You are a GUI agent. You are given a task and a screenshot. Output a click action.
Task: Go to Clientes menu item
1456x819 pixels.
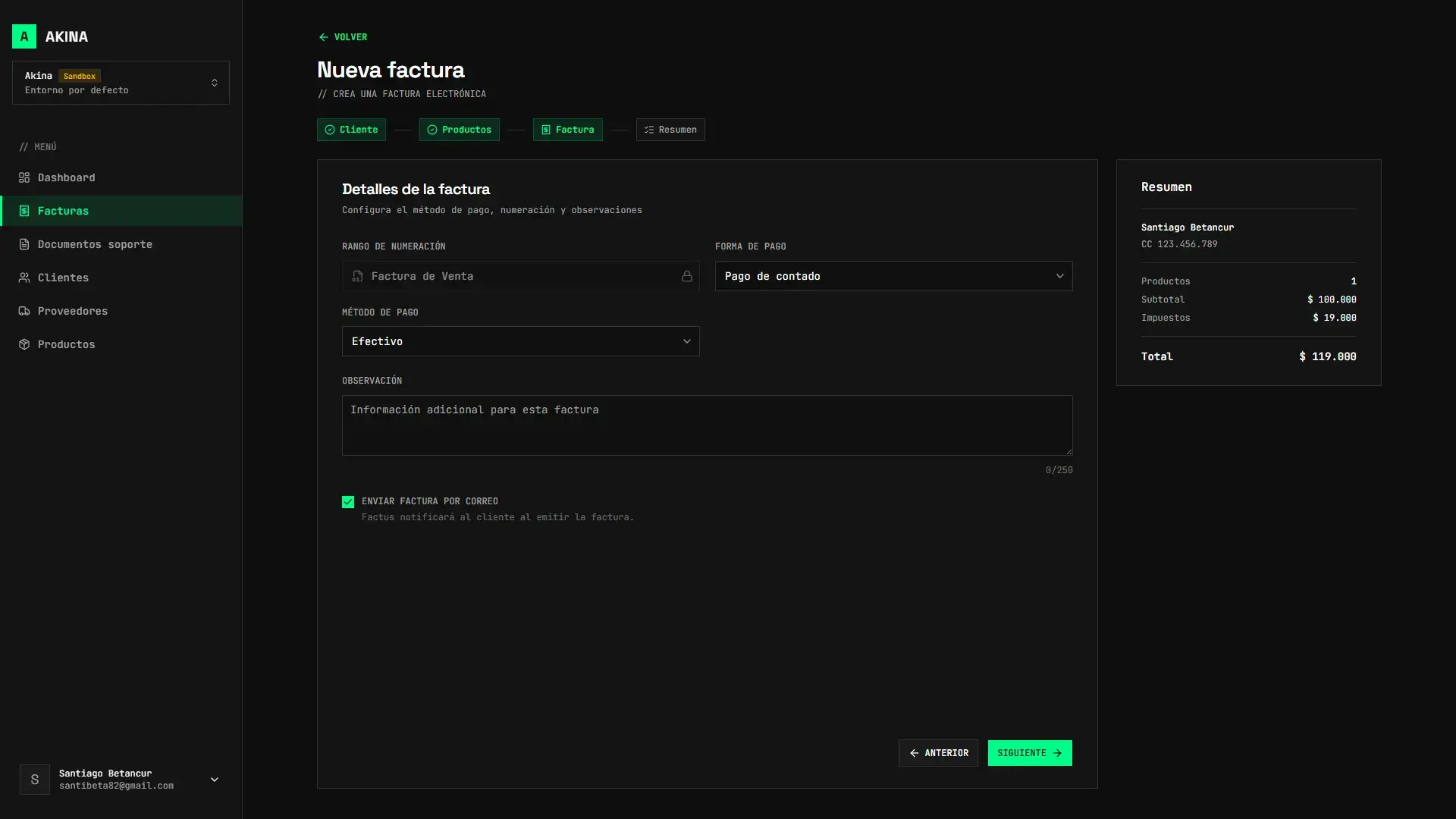[x=121, y=278]
